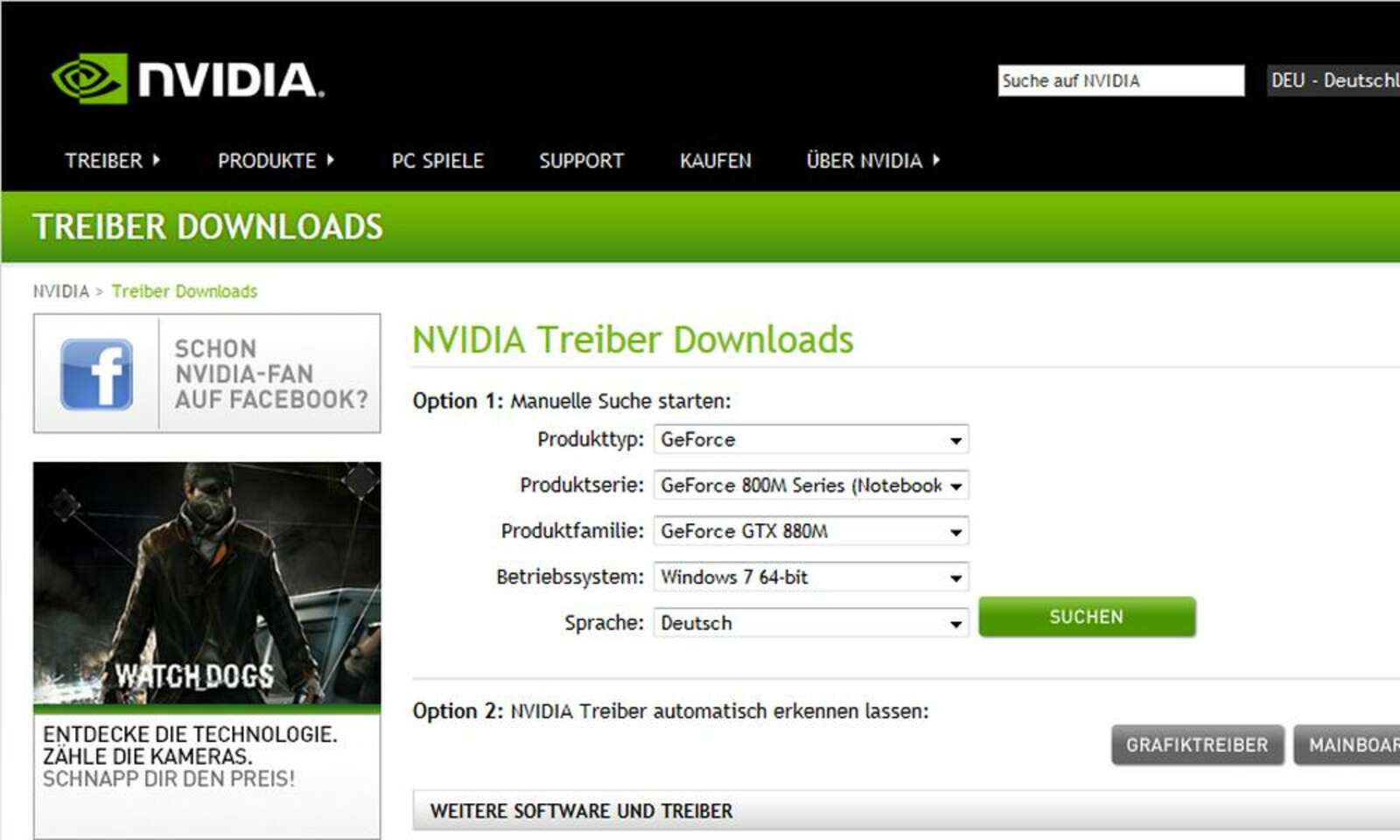The height and width of the screenshot is (840, 1400).
Task: Go to PC Spiele page
Action: click(437, 161)
